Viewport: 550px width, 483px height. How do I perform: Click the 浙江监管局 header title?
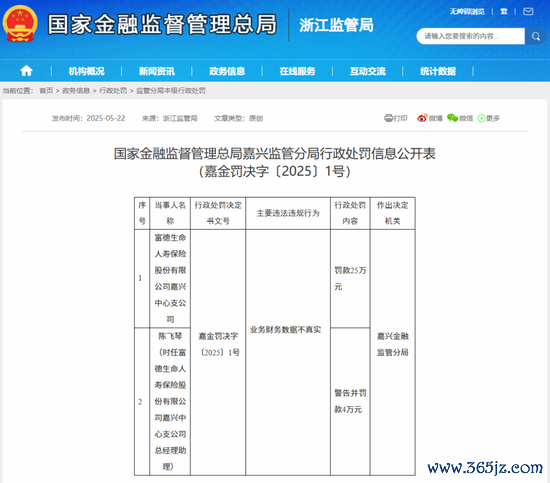pos(336,25)
